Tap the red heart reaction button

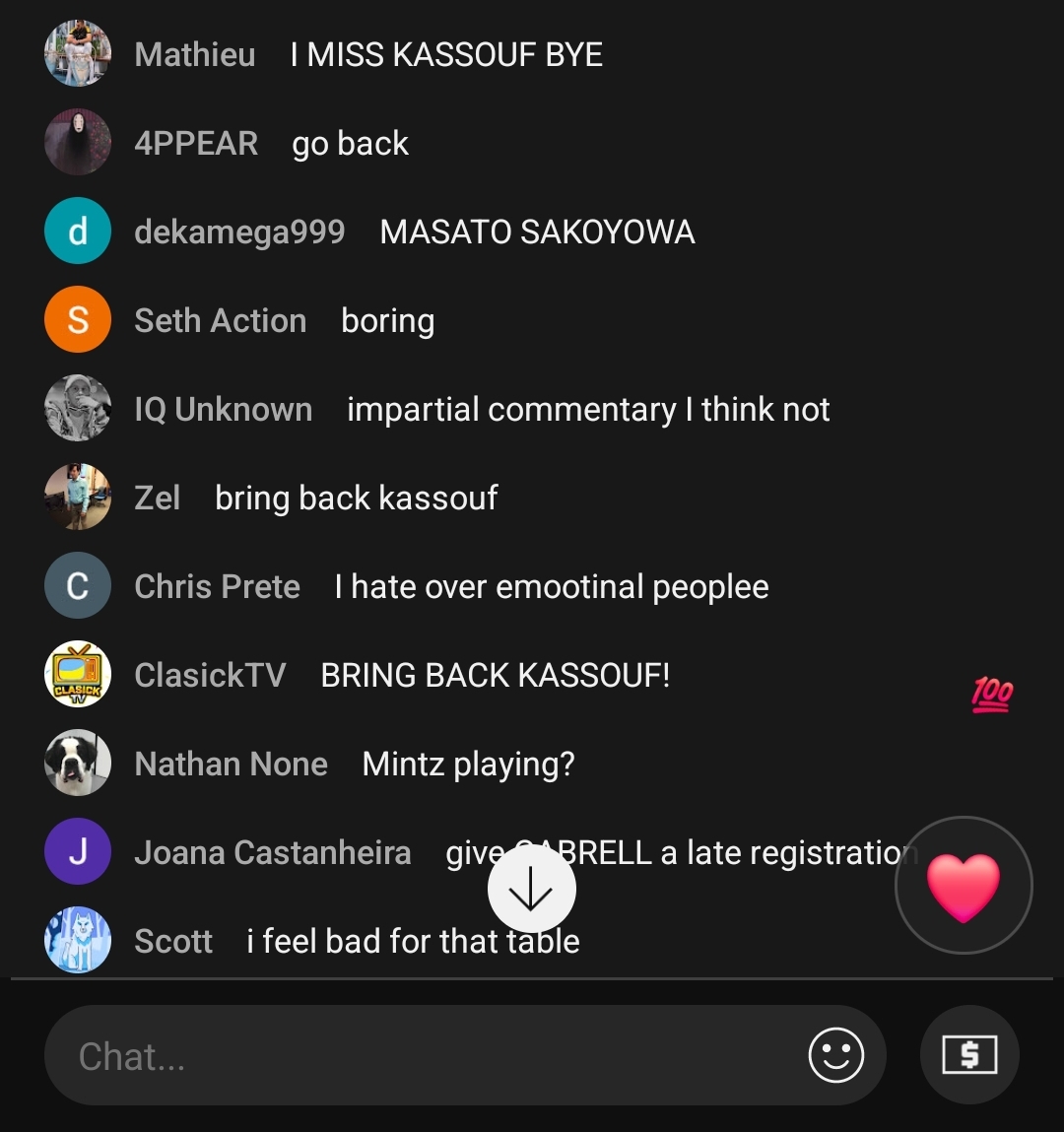pos(964,885)
